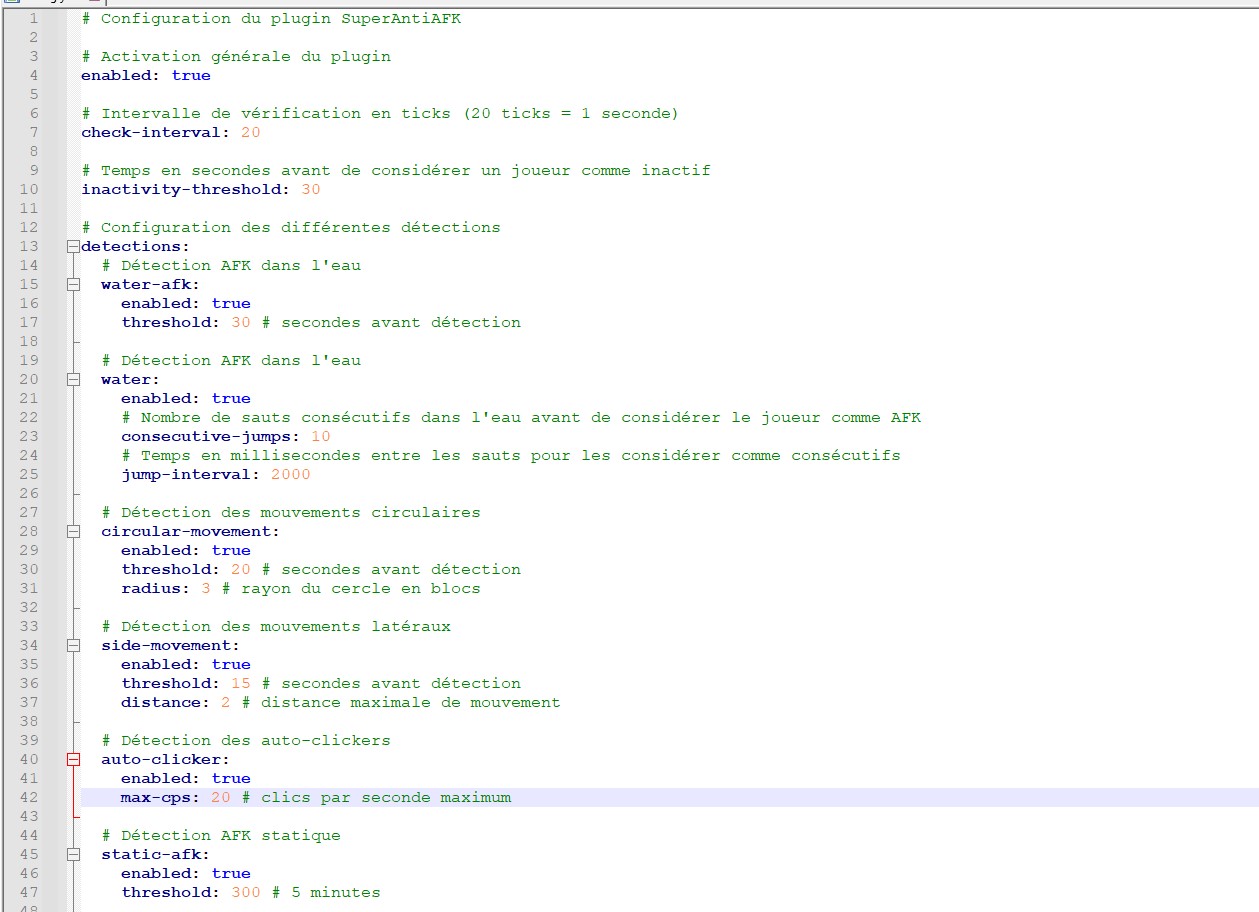Collapse the red auto-clicker: fold marker
The height and width of the screenshot is (912, 1259).
coord(73,759)
